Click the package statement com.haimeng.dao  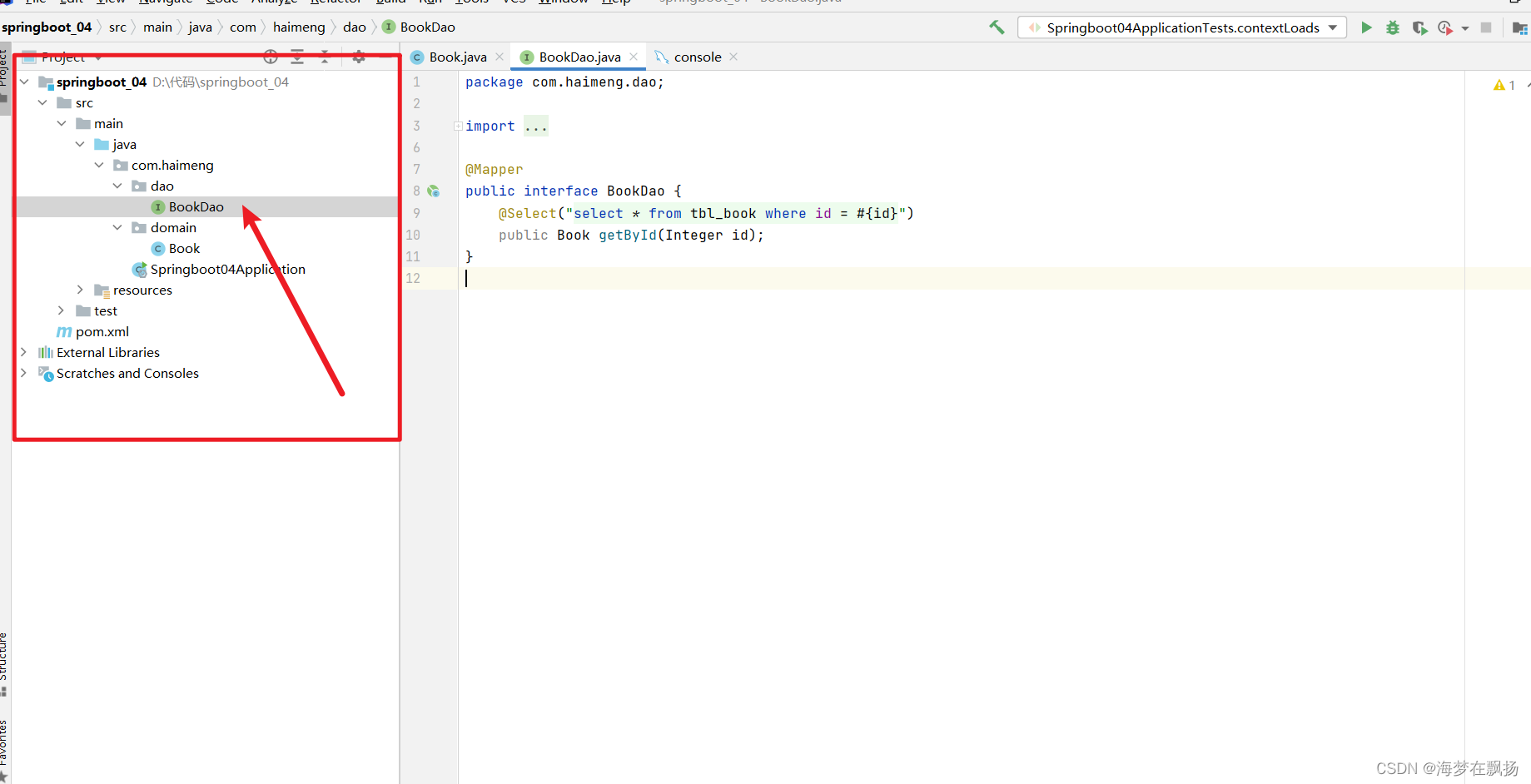pyautogui.click(x=564, y=82)
